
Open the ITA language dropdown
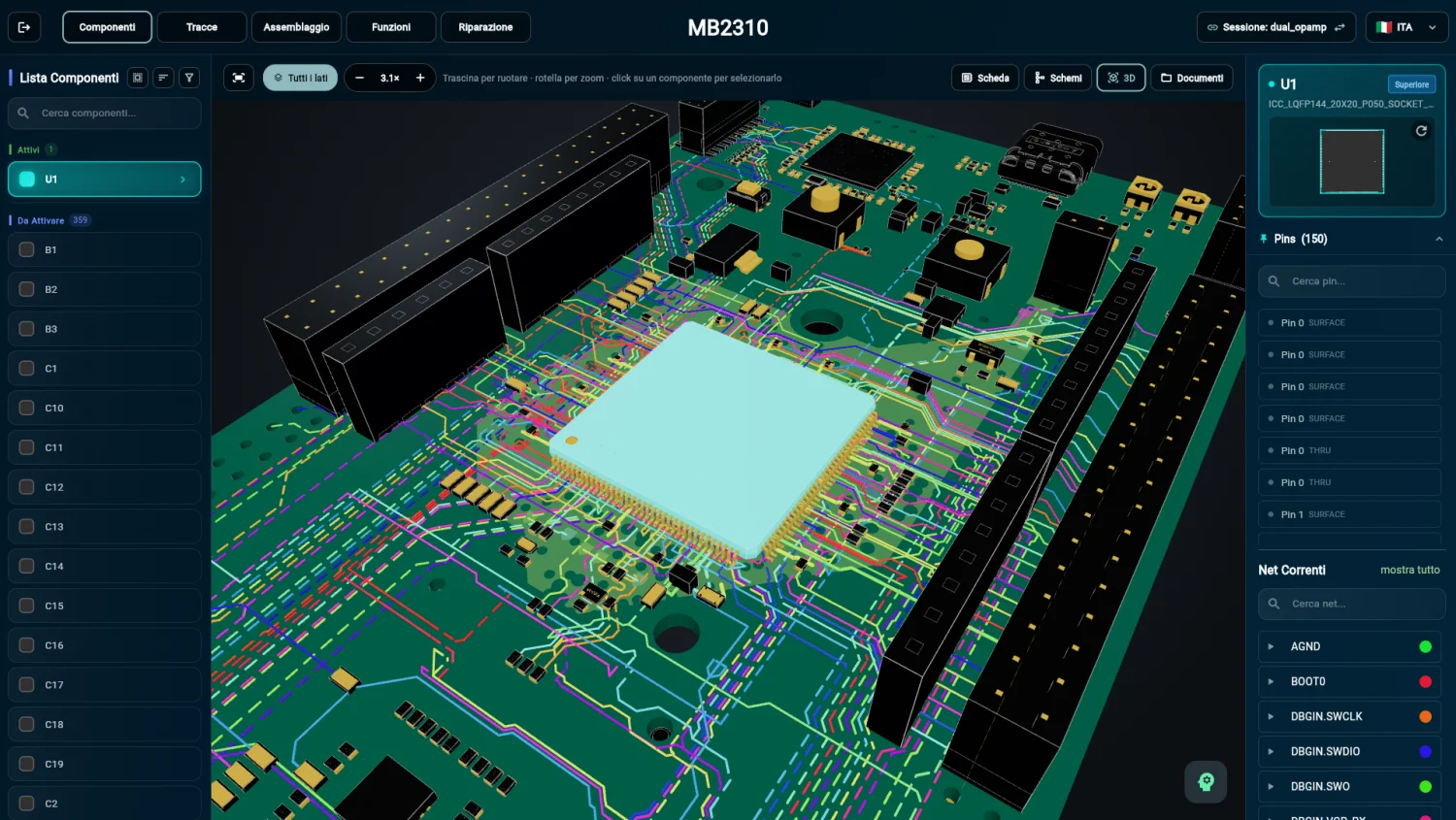pos(1406,27)
